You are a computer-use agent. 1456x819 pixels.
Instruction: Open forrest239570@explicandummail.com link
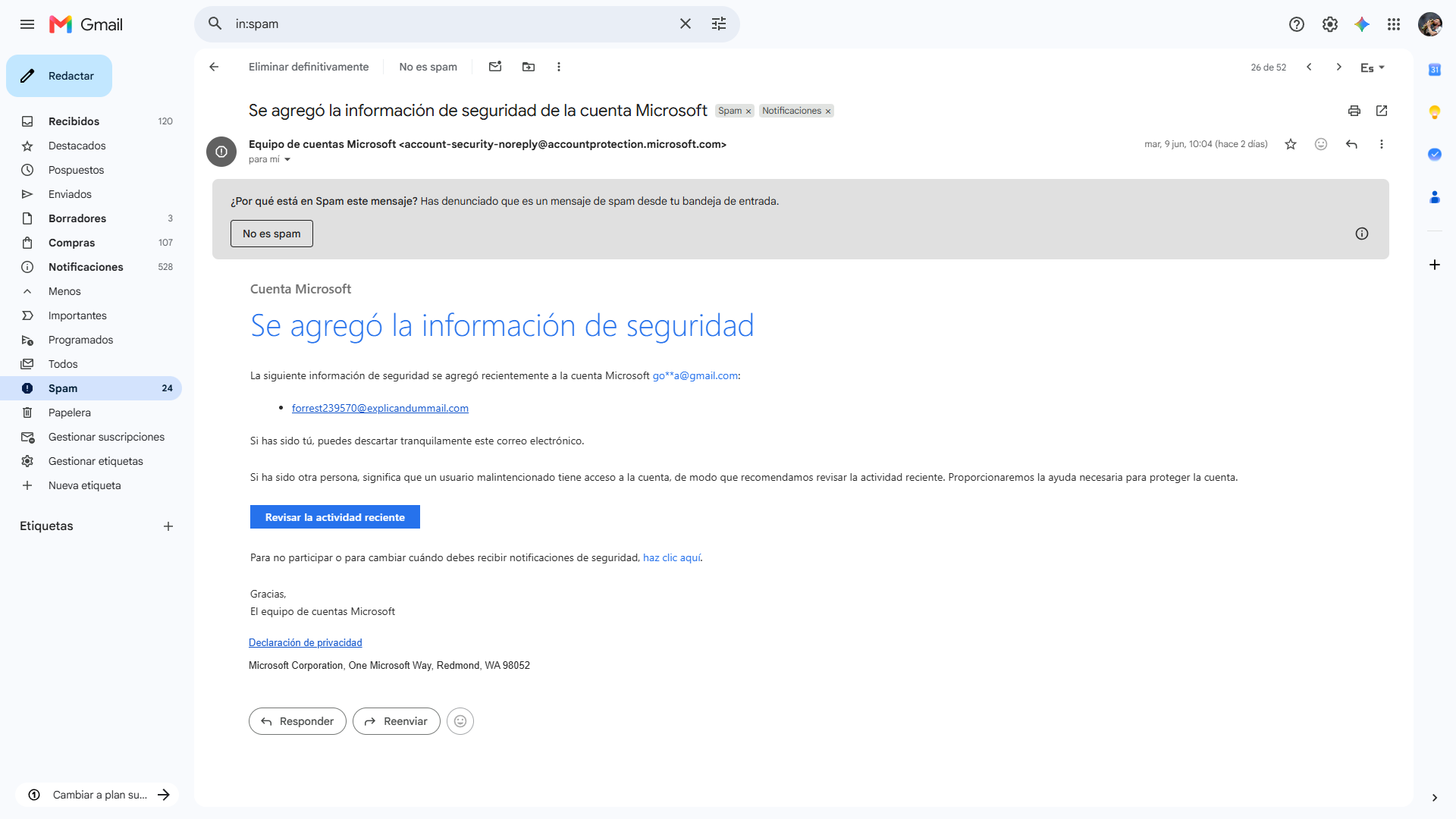[x=380, y=408]
